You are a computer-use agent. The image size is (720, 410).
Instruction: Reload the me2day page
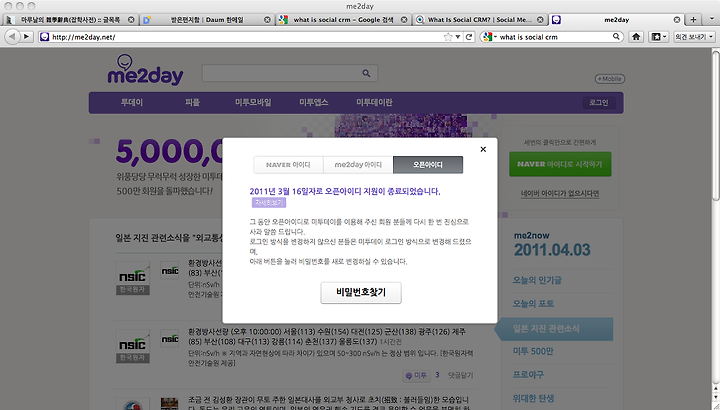tap(469, 37)
